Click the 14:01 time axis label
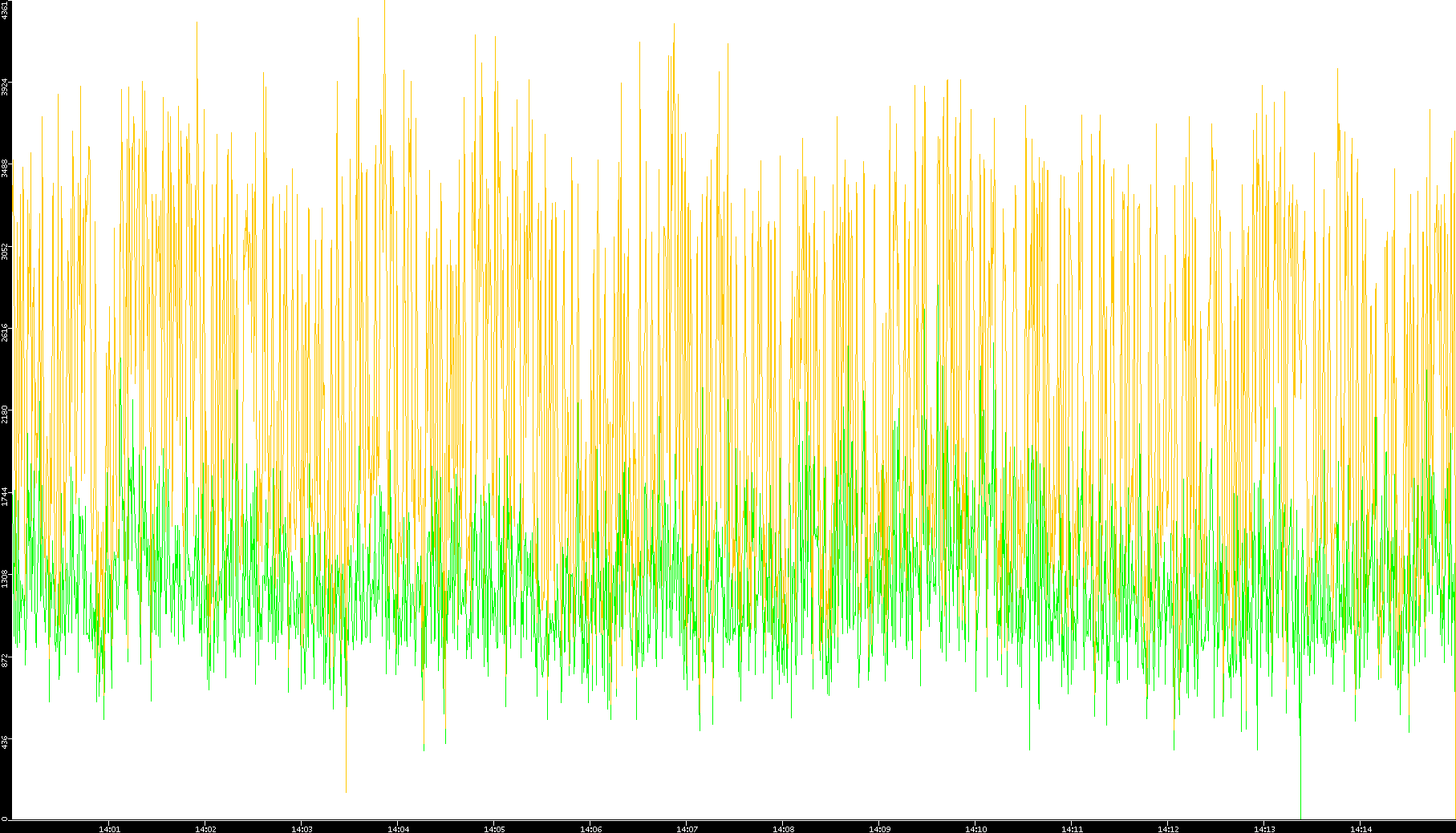The height and width of the screenshot is (833, 1456). pos(109,829)
